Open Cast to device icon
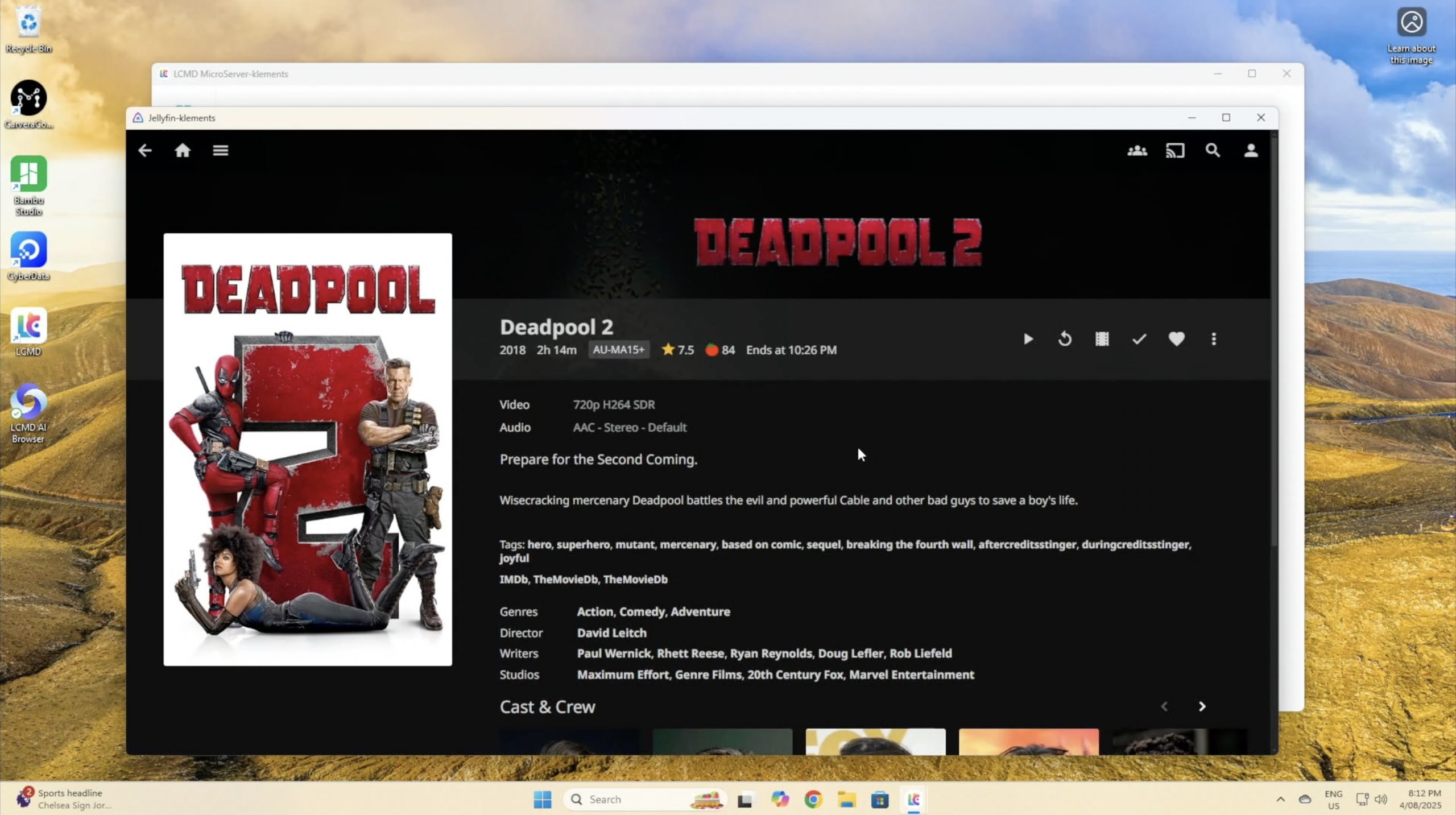 click(1175, 151)
